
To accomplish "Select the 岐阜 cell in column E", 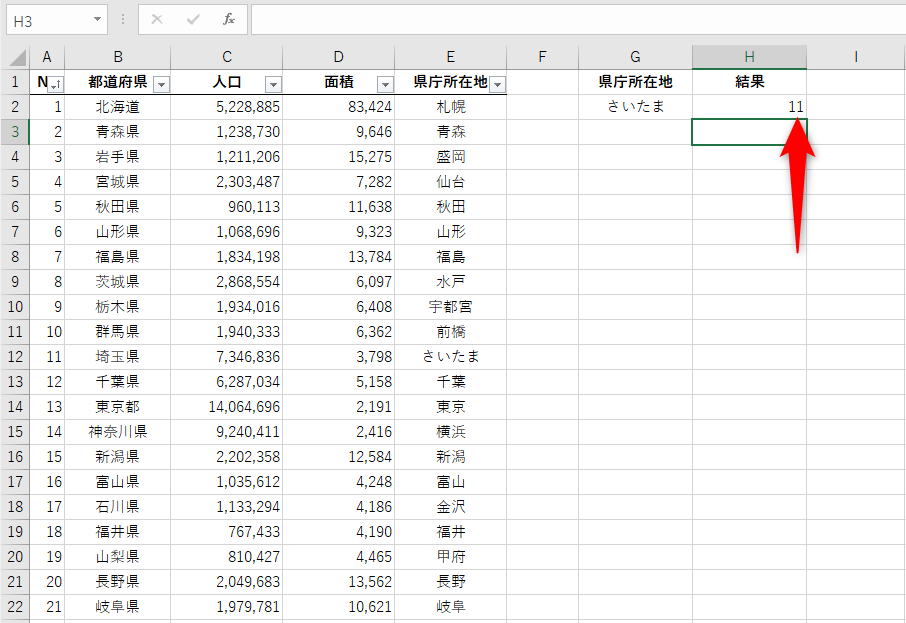I will click(x=451, y=606).
